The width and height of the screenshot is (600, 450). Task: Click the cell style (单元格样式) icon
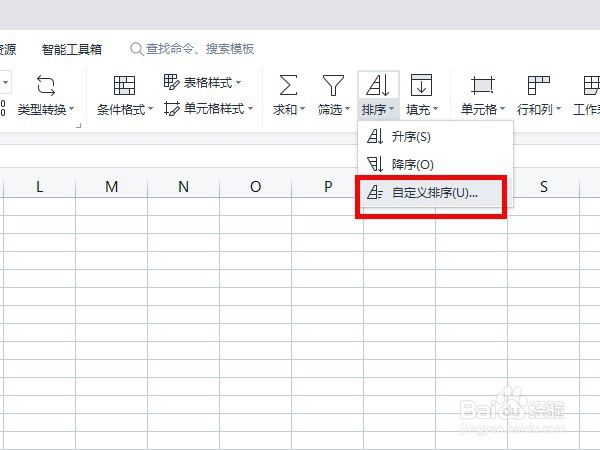(x=171, y=109)
